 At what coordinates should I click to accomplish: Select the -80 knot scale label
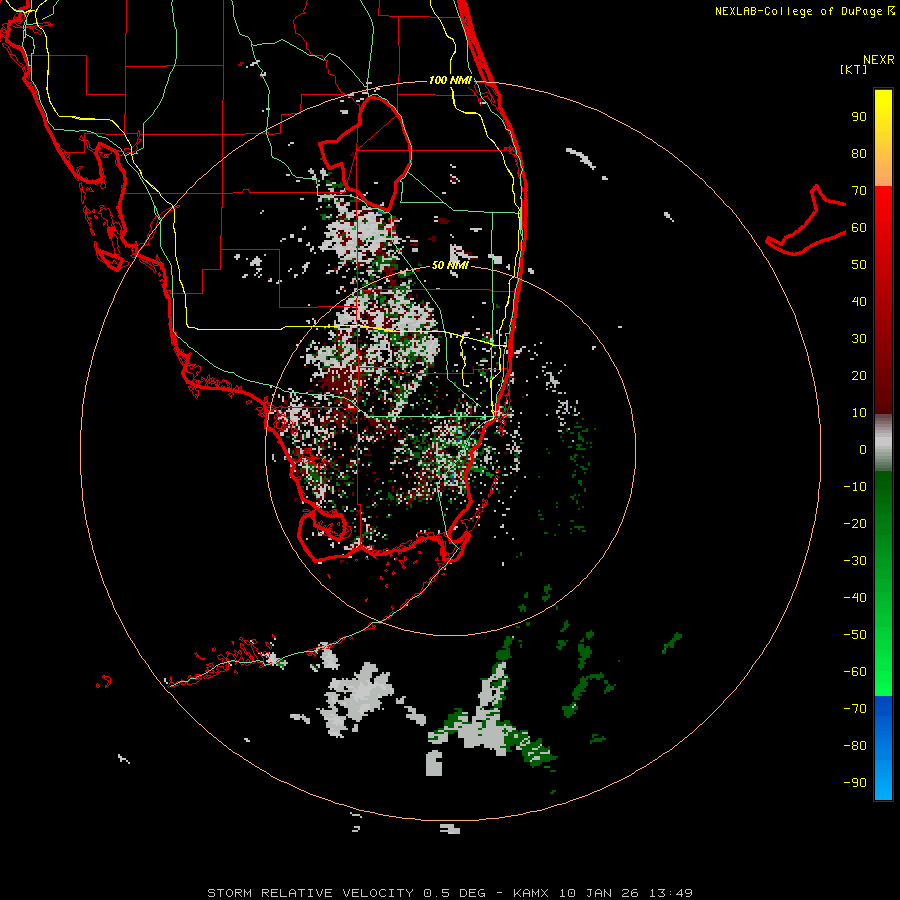coord(855,746)
